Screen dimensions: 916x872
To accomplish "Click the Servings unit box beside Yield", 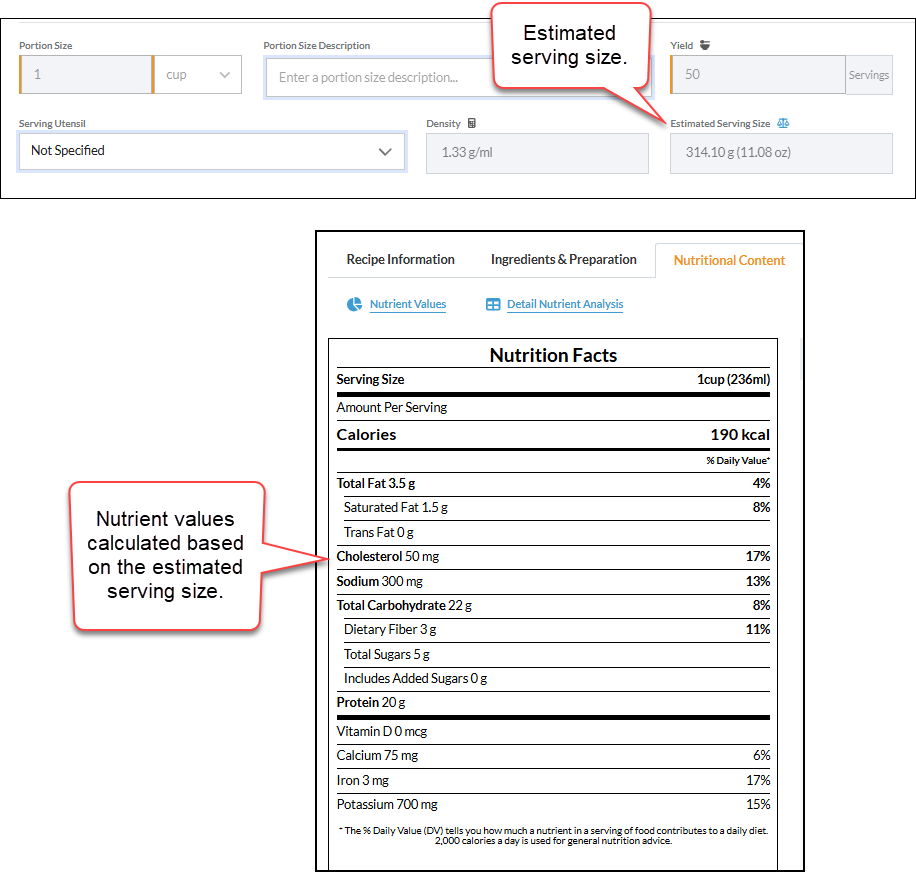I will 869,75.
